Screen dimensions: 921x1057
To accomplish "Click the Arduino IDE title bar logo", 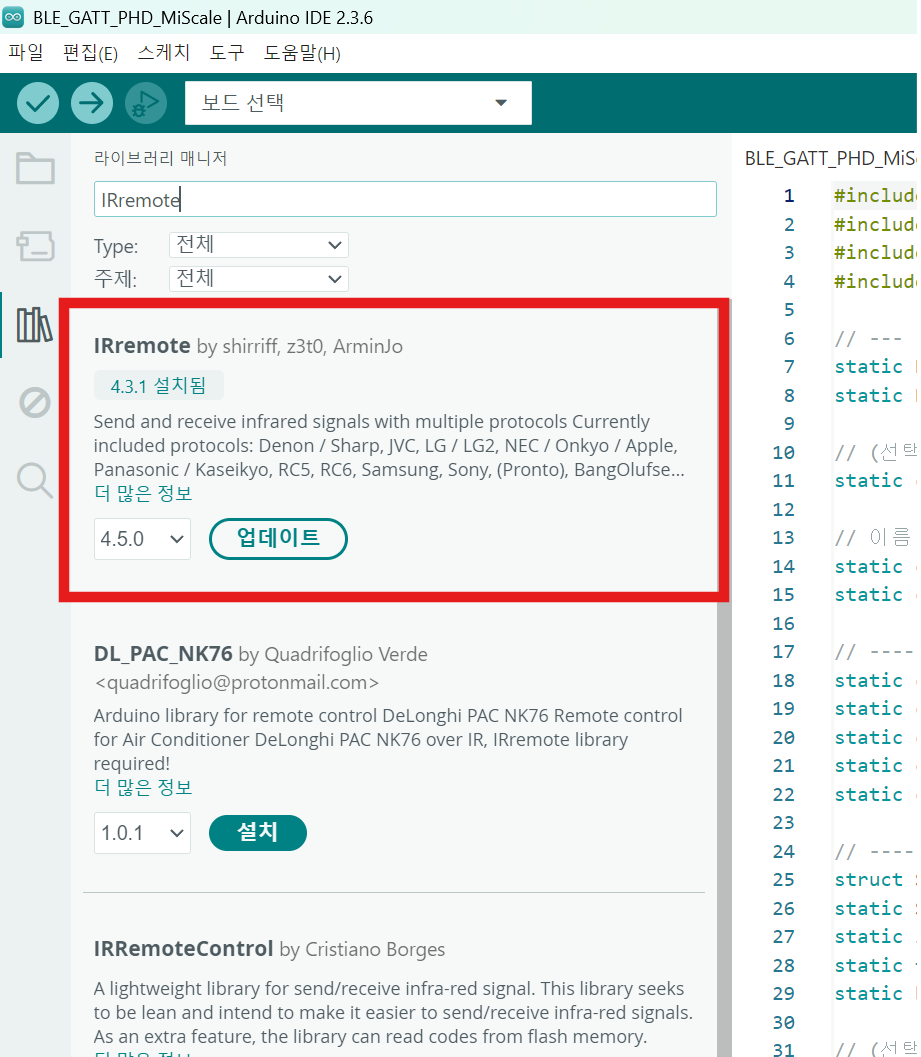I will pos(13,18).
